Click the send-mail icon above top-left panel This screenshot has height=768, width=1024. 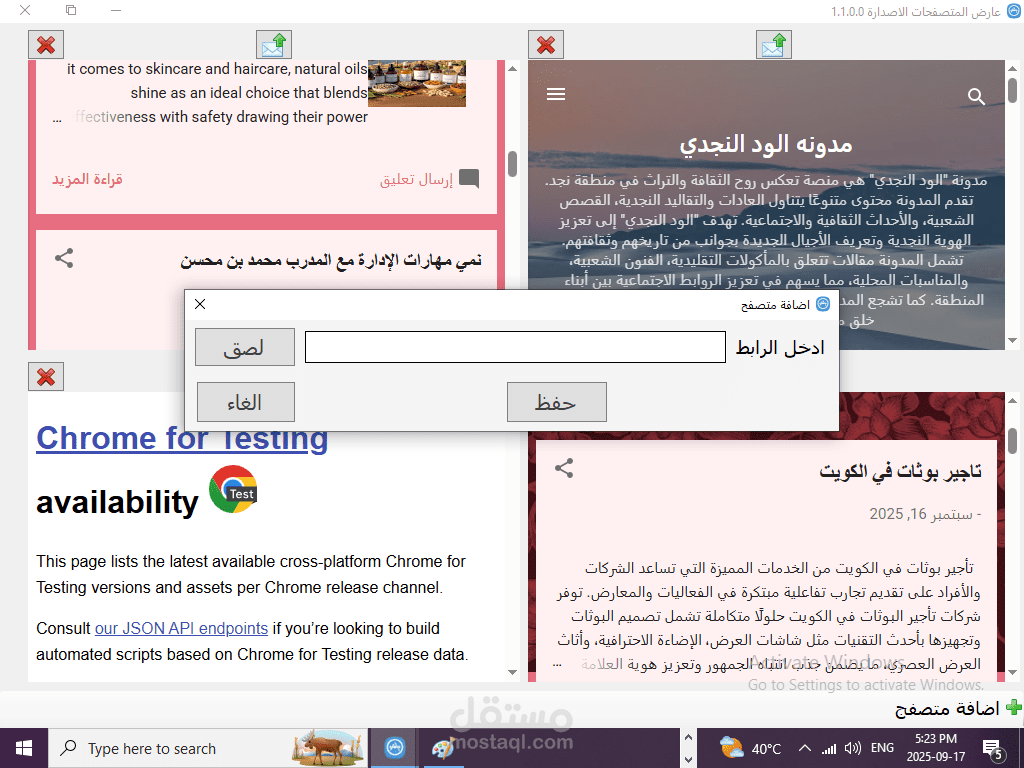point(274,45)
